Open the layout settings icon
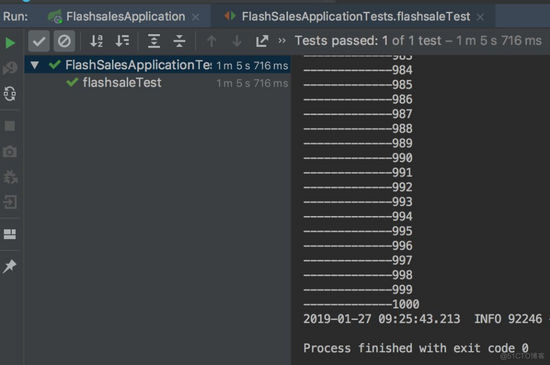The height and width of the screenshot is (365, 550). point(10,234)
